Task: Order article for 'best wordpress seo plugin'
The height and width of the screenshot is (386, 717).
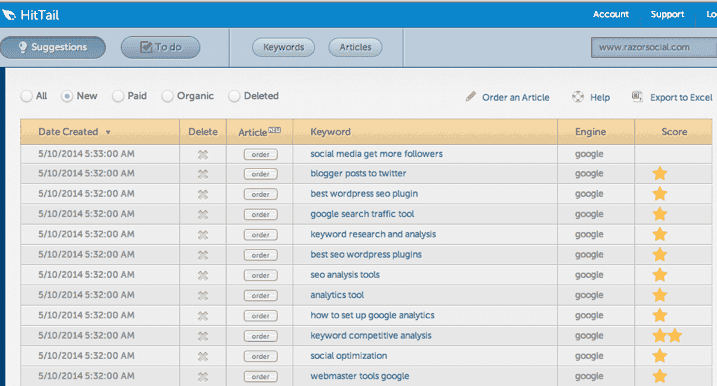Action: [261, 194]
